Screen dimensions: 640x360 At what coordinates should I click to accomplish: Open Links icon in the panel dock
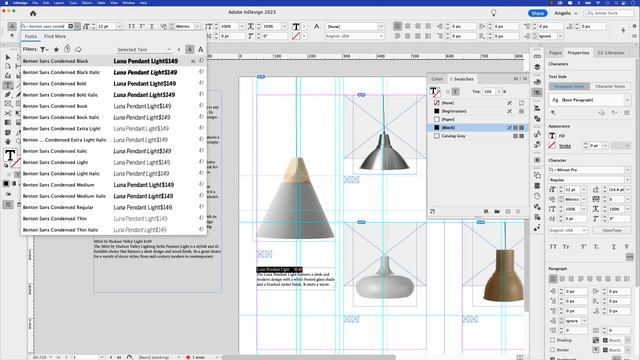(x=537, y=56)
